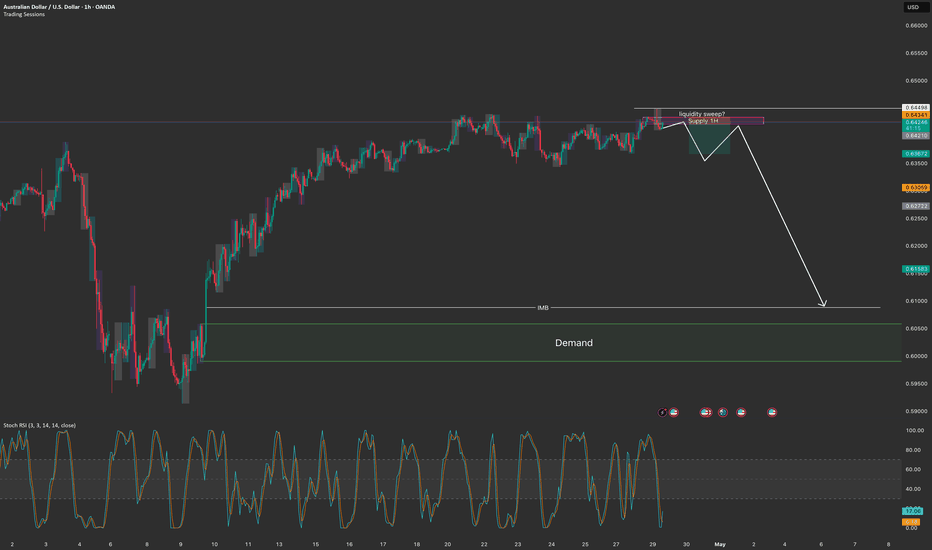The image size is (932, 550).
Task: Click 80.00 on the Stoch RSI scale
Action: pyautogui.click(x=914, y=450)
